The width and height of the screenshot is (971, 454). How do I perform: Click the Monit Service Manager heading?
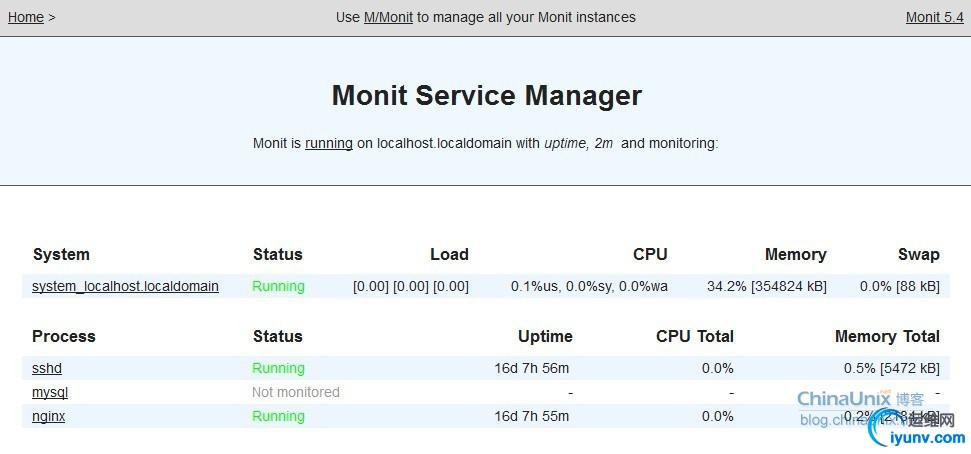486,96
